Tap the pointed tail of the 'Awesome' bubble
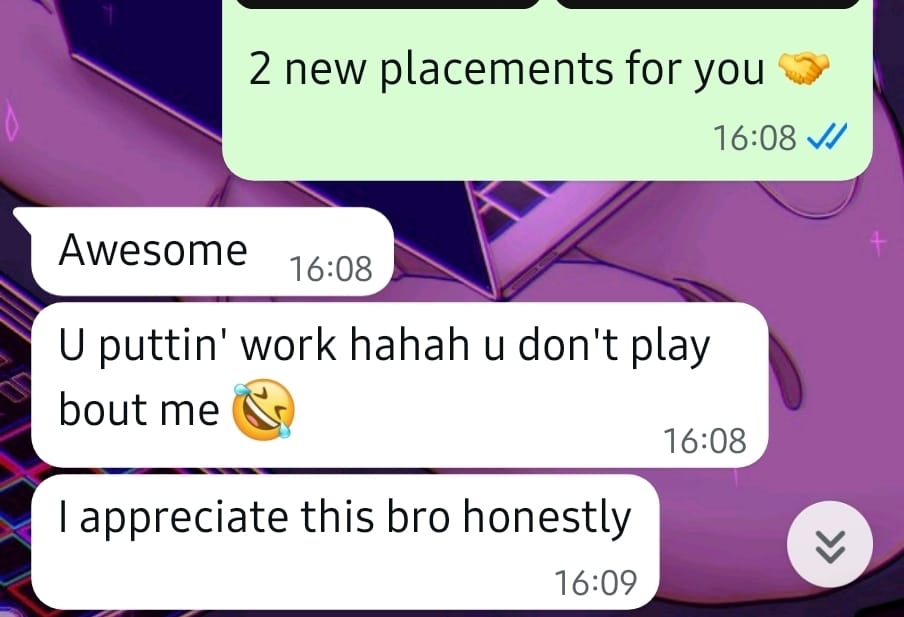 point(23,216)
